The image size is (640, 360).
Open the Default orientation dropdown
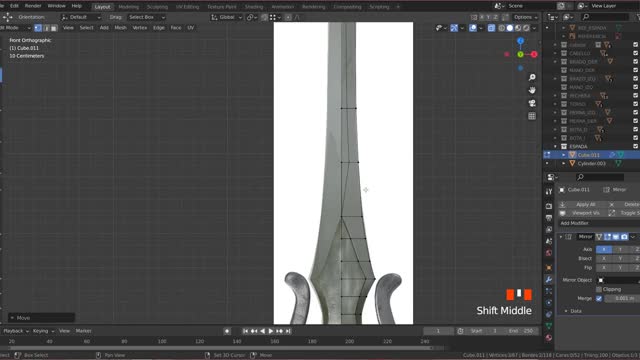pyautogui.click(x=81, y=17)
